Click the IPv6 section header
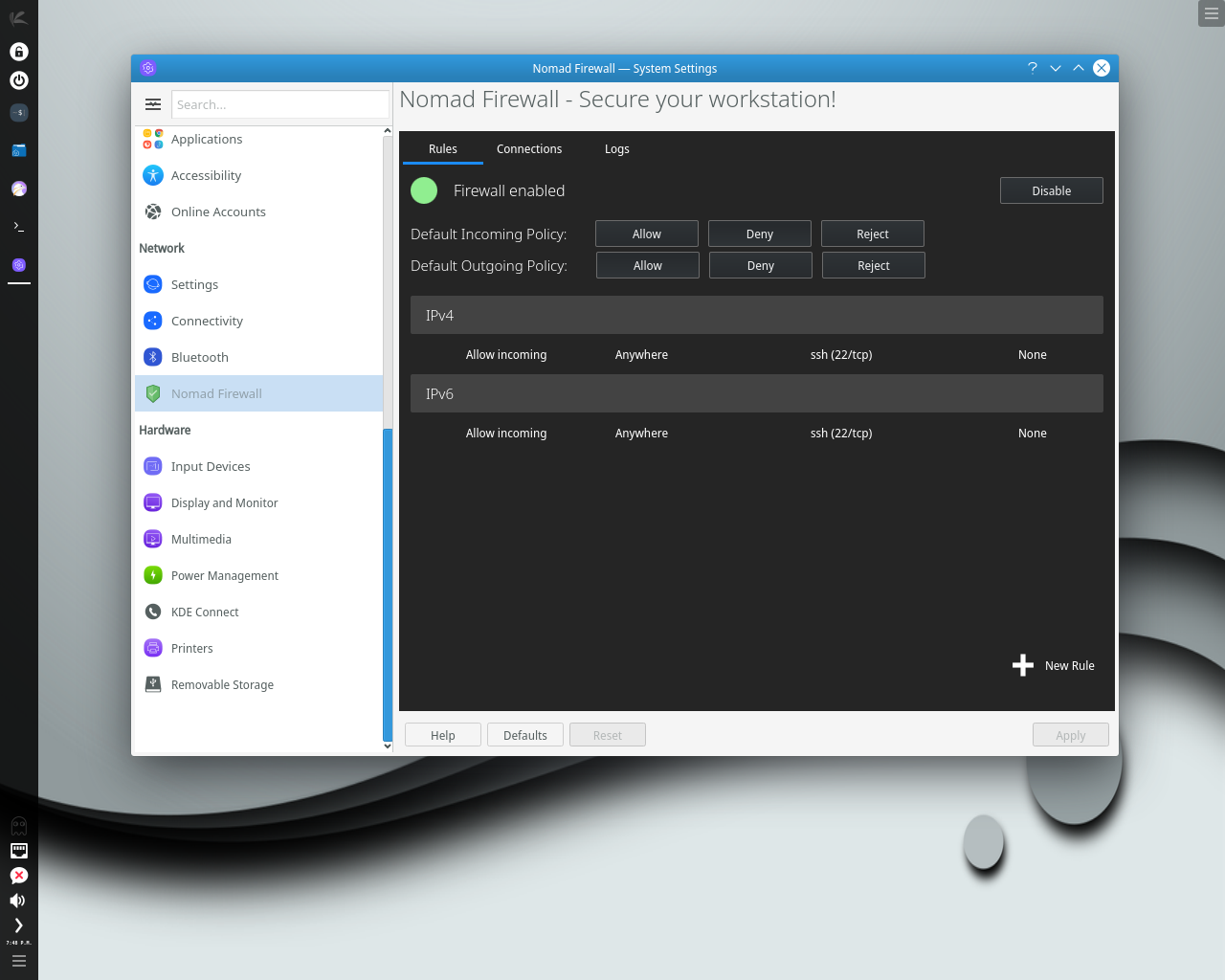Image resolution: width=1225 pixels, height=980 pixels. [x=757, y=393]
